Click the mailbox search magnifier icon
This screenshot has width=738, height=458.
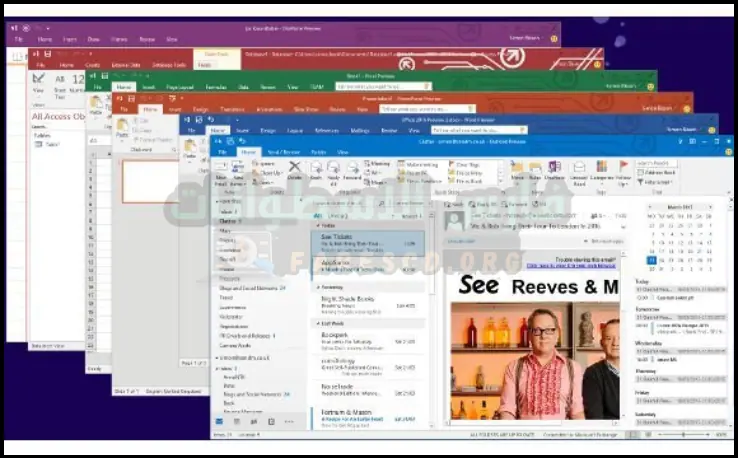[x=382, y=203]
